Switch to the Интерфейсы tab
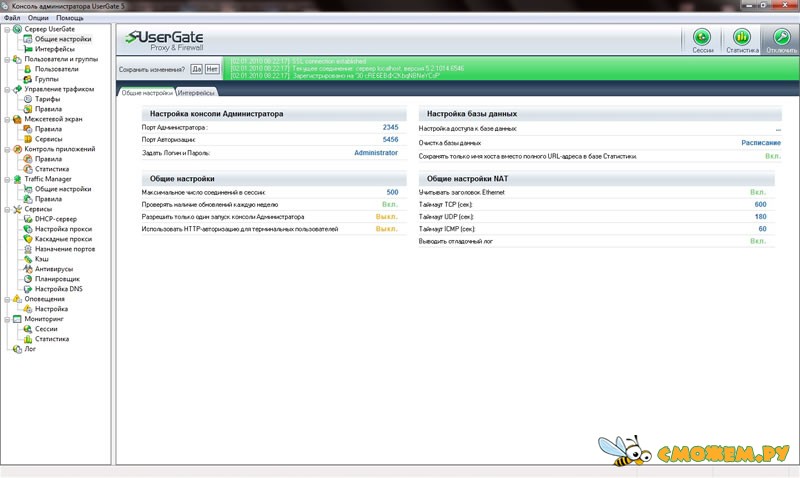The height and width of the screenshot is (478, 800). point(196,93)
